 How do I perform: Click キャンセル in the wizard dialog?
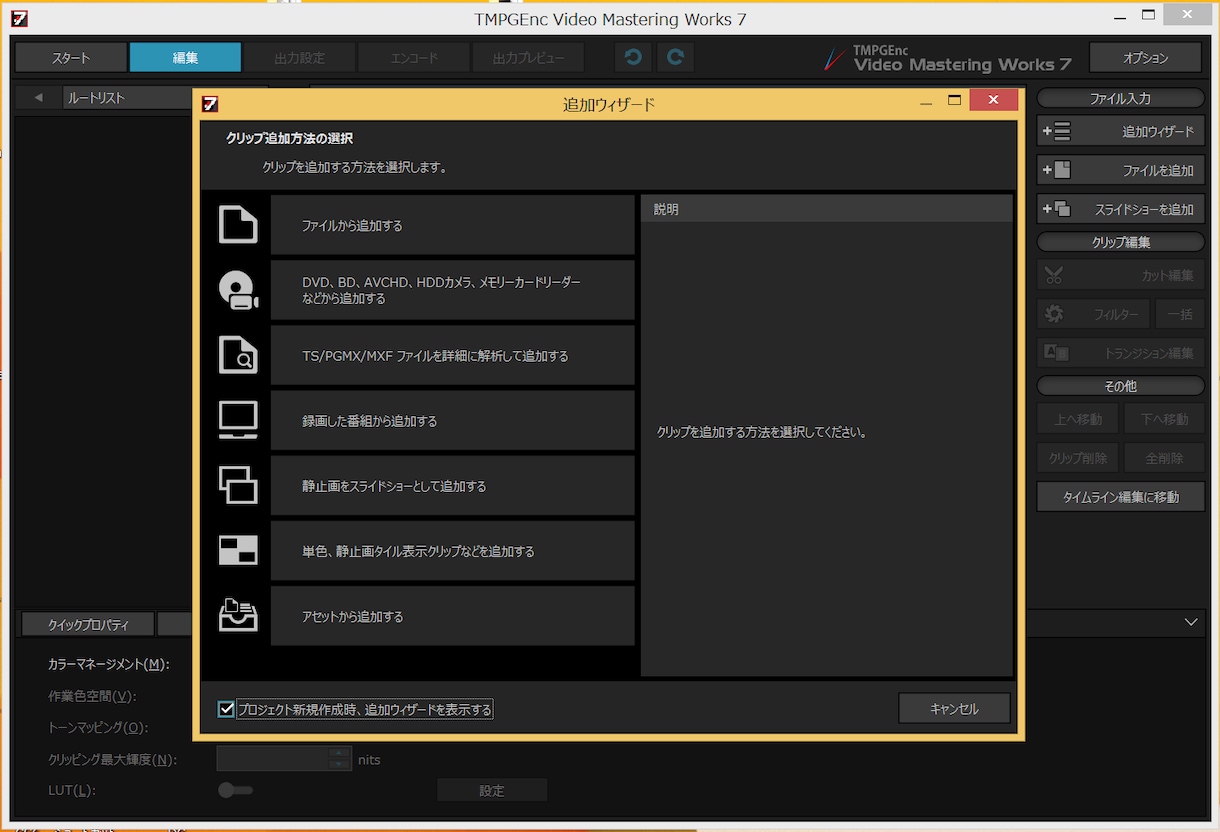pyautogui.click(x=954, y=708)
